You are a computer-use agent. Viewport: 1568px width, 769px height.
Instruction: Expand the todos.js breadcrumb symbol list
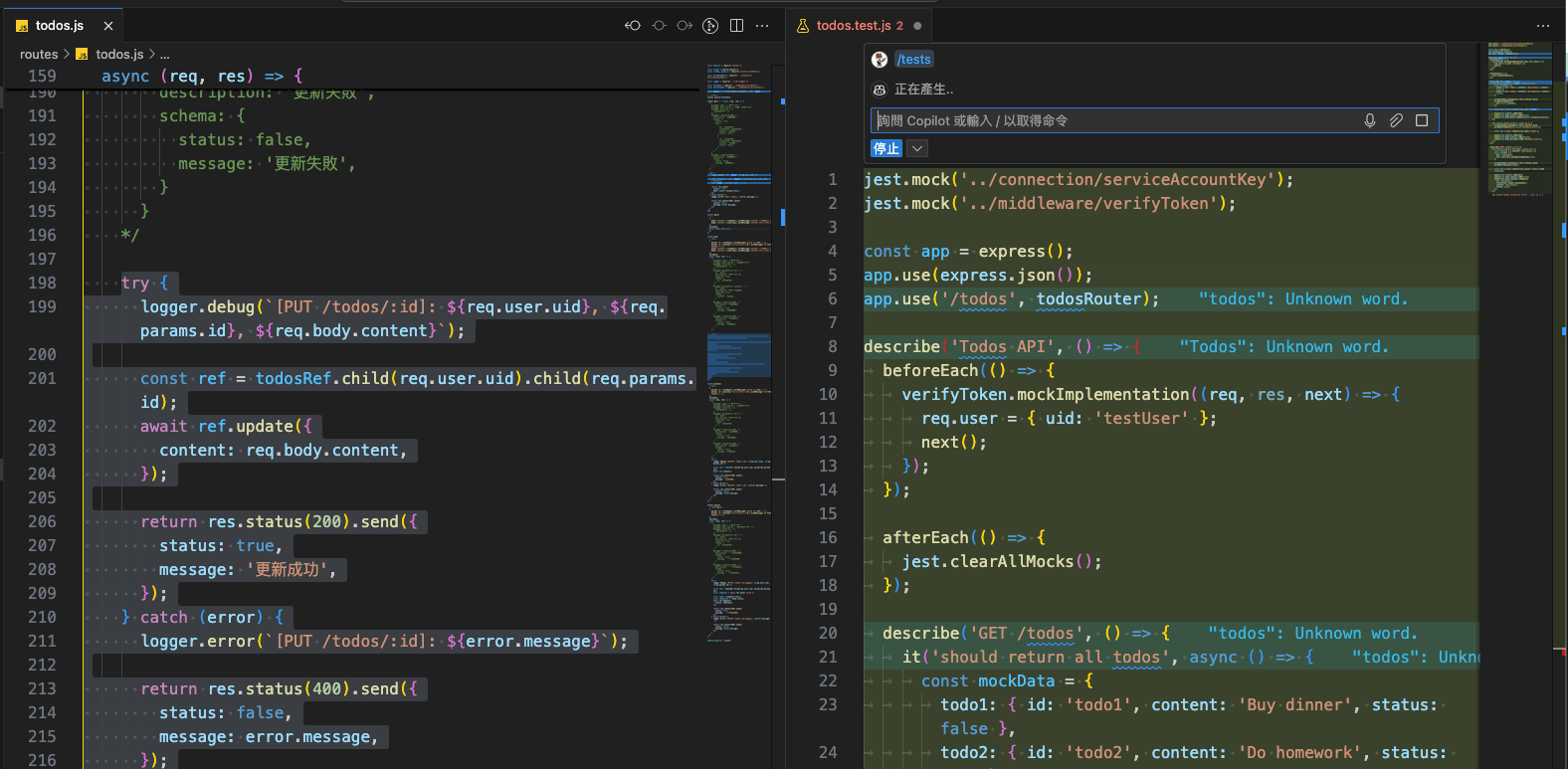click(165, 55)
